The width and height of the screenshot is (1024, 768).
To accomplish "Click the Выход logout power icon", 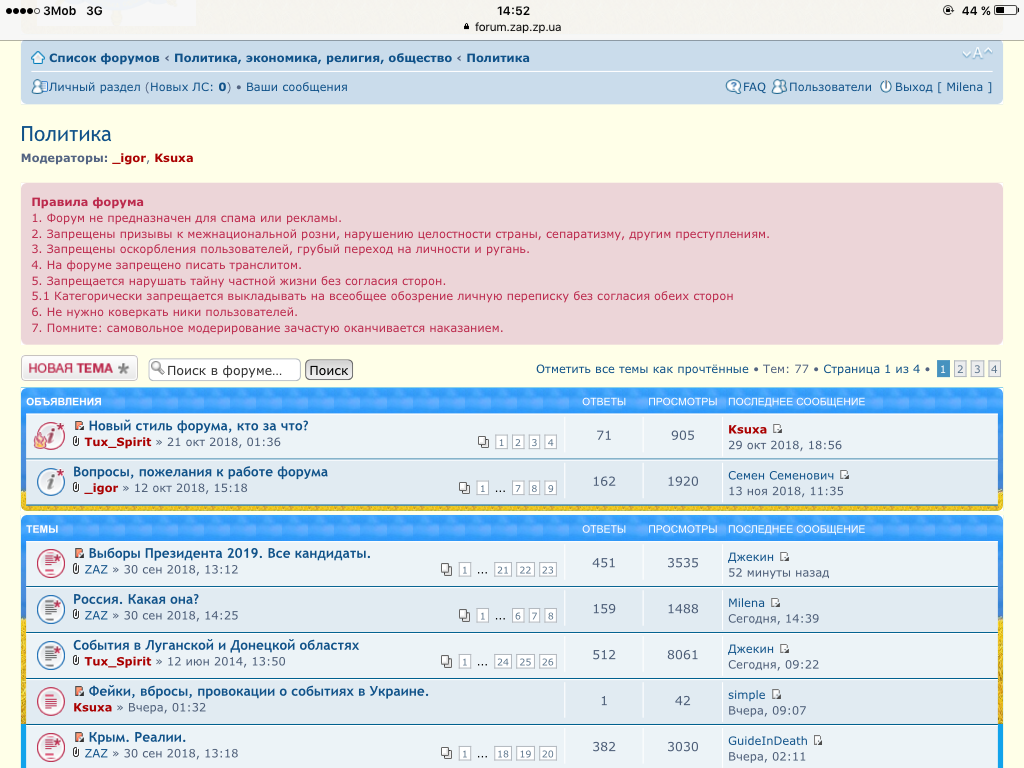I will click(x=885, y=87).
